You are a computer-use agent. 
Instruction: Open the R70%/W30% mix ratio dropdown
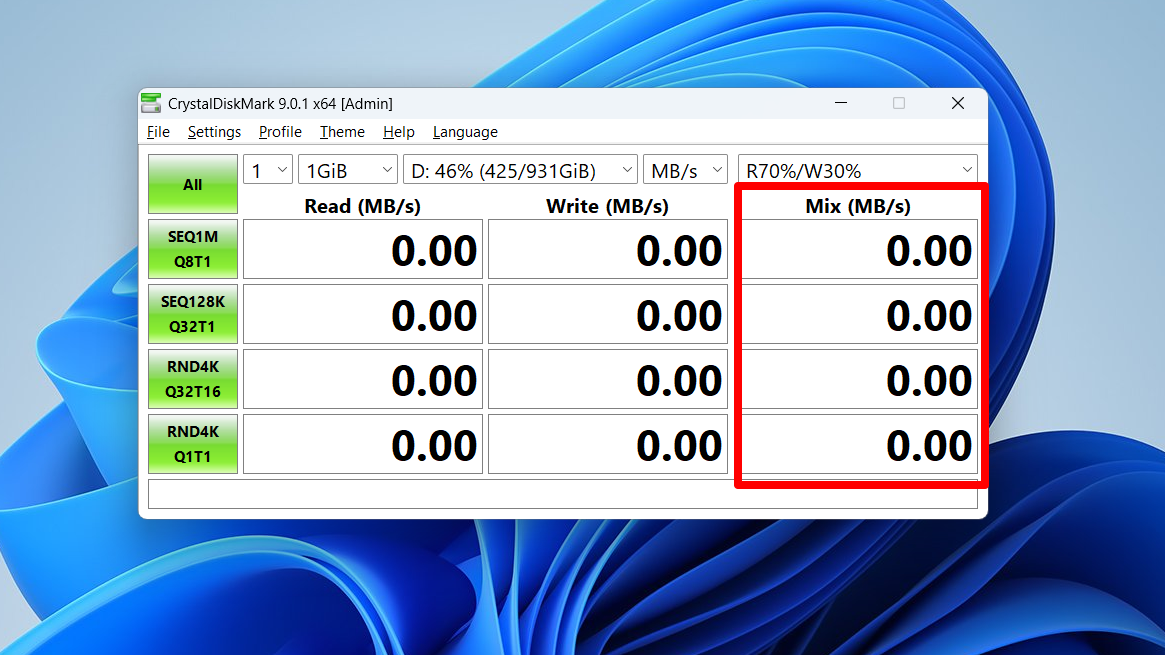[x=856, y=169]
